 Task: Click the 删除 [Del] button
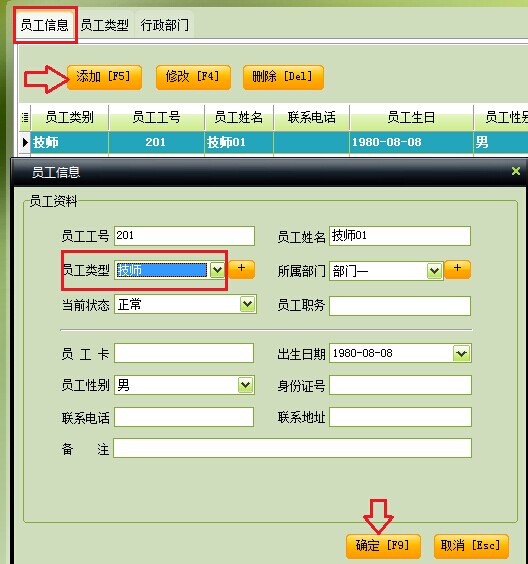pyautogui.click(x=283, y=77)
